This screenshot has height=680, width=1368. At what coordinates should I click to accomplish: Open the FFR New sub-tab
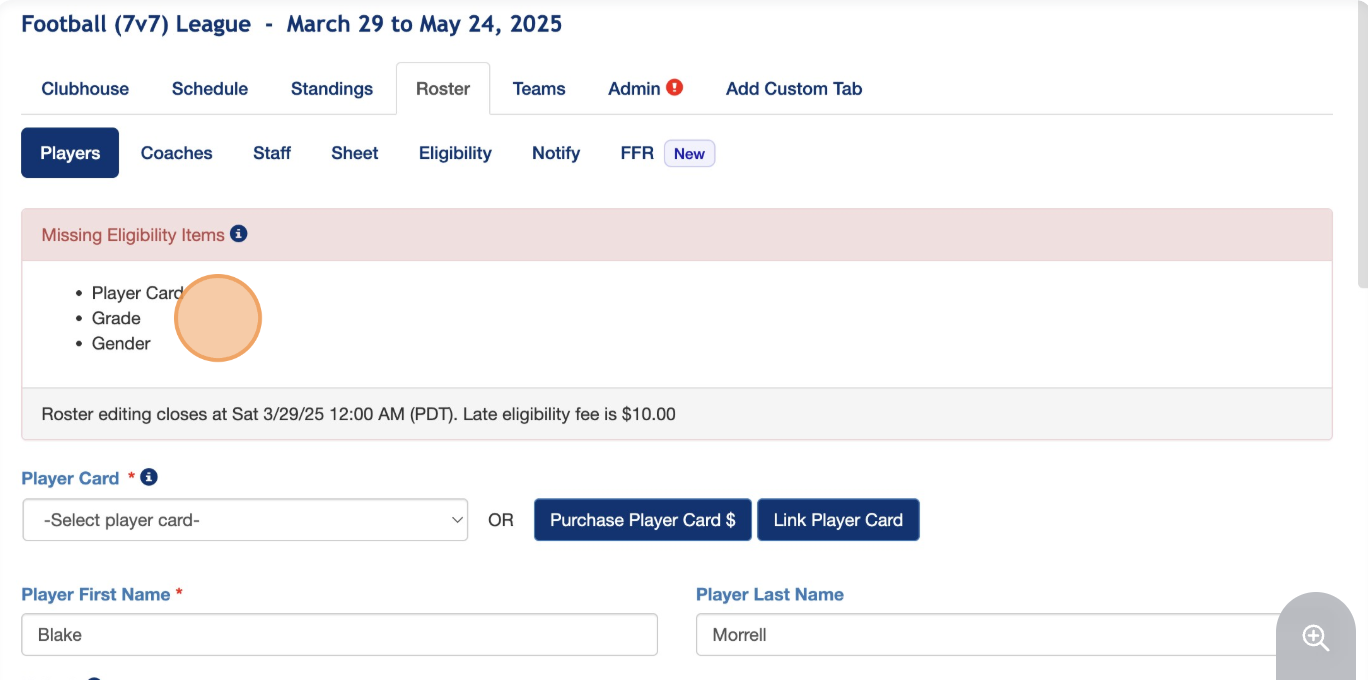(667, 153)
